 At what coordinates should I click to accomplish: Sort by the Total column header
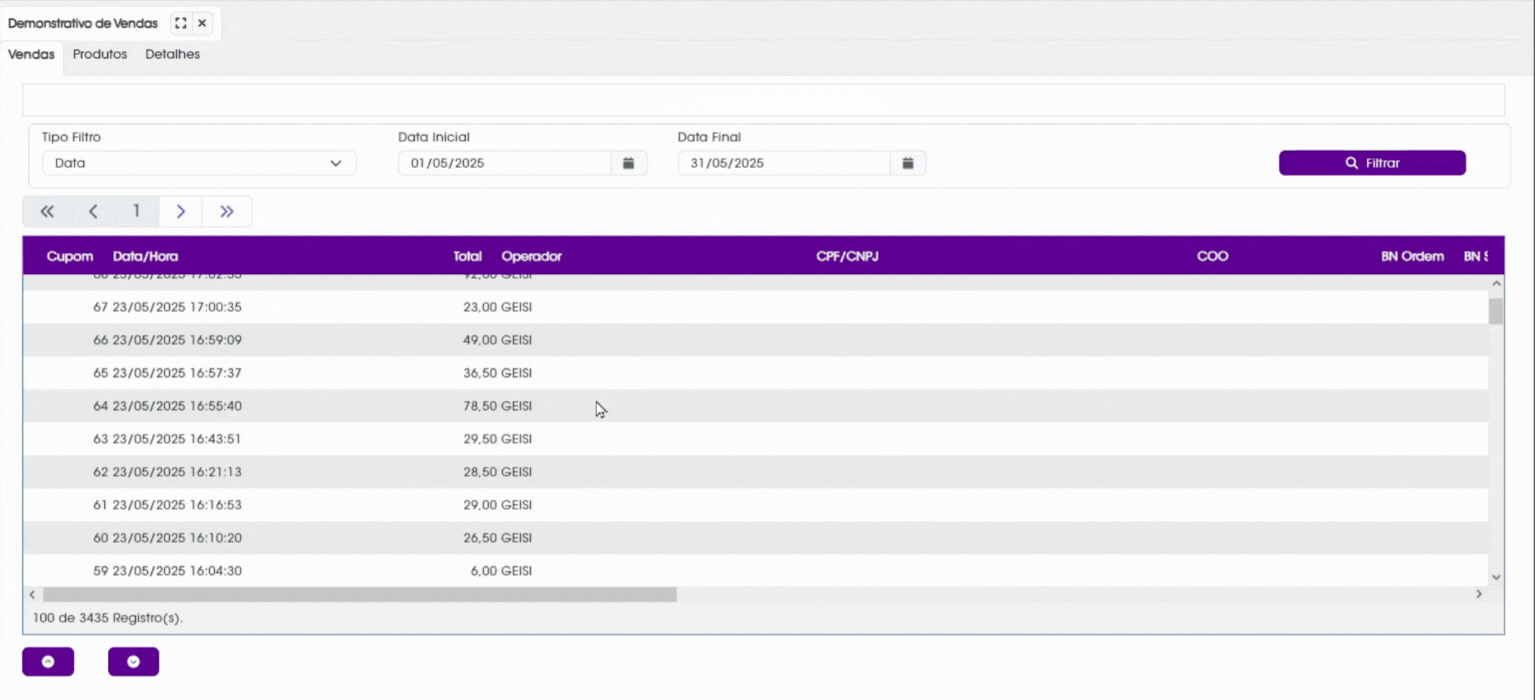[x=467, y=256]
